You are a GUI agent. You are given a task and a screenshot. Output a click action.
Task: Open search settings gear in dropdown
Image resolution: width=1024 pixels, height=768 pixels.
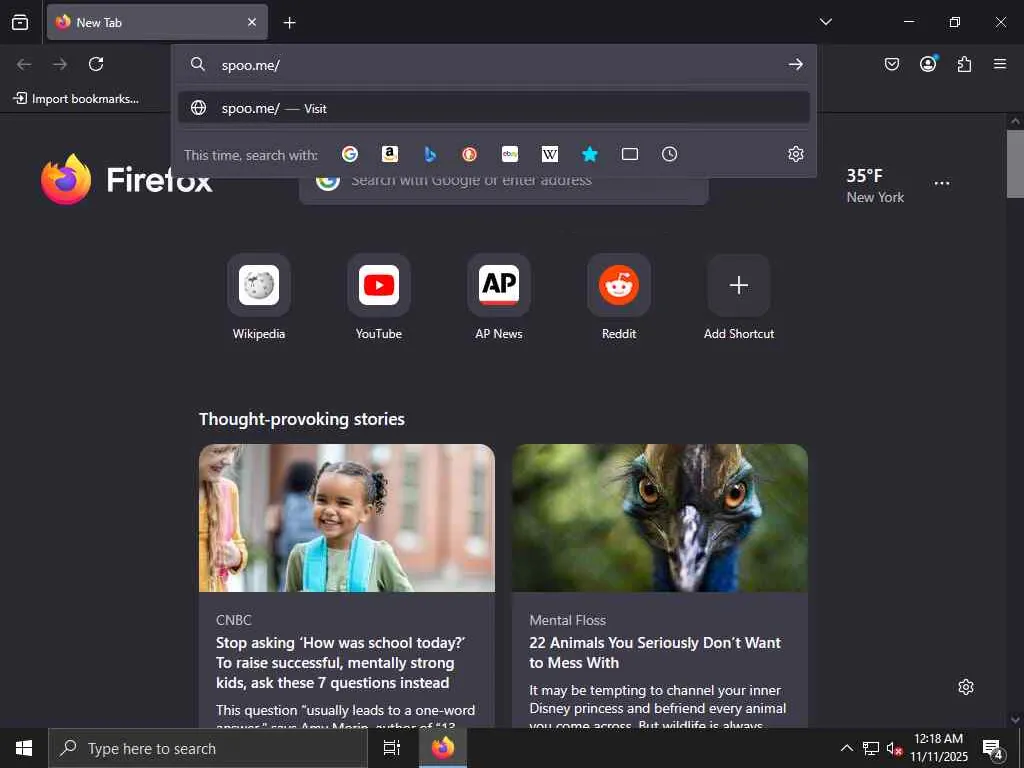[795, 154]
